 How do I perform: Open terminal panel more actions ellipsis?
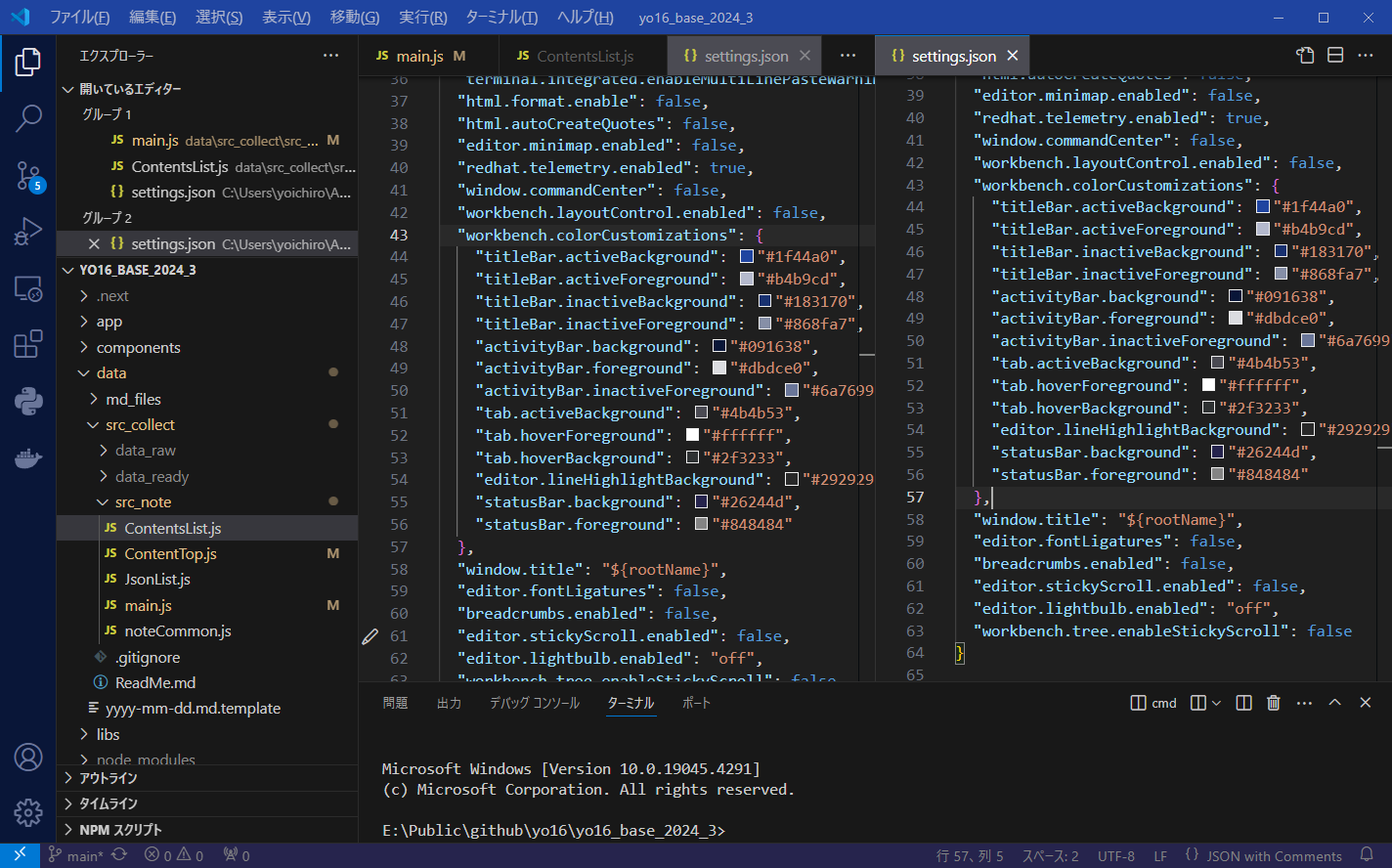1304,703
